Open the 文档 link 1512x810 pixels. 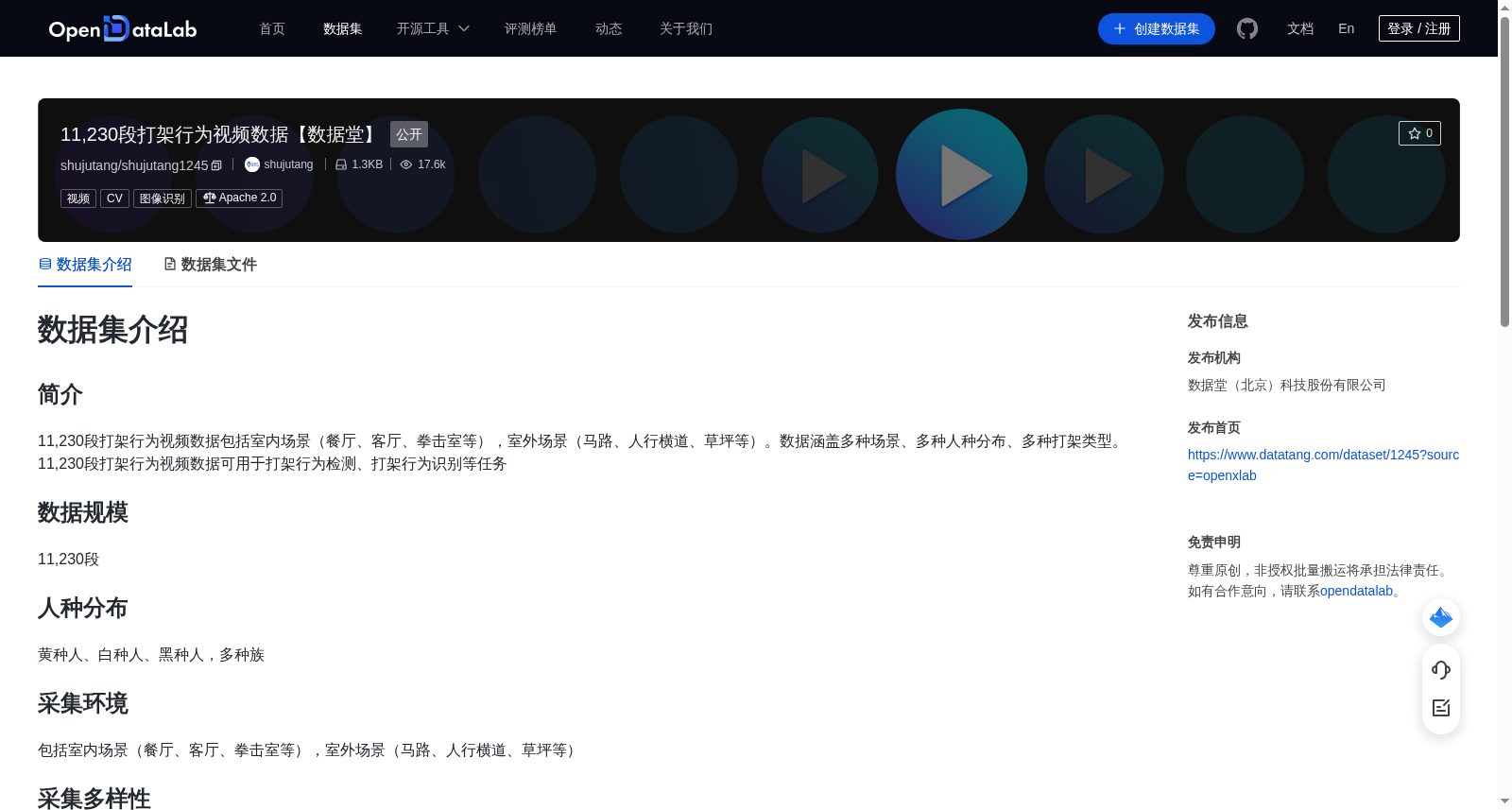click(x=1300, y=28)
